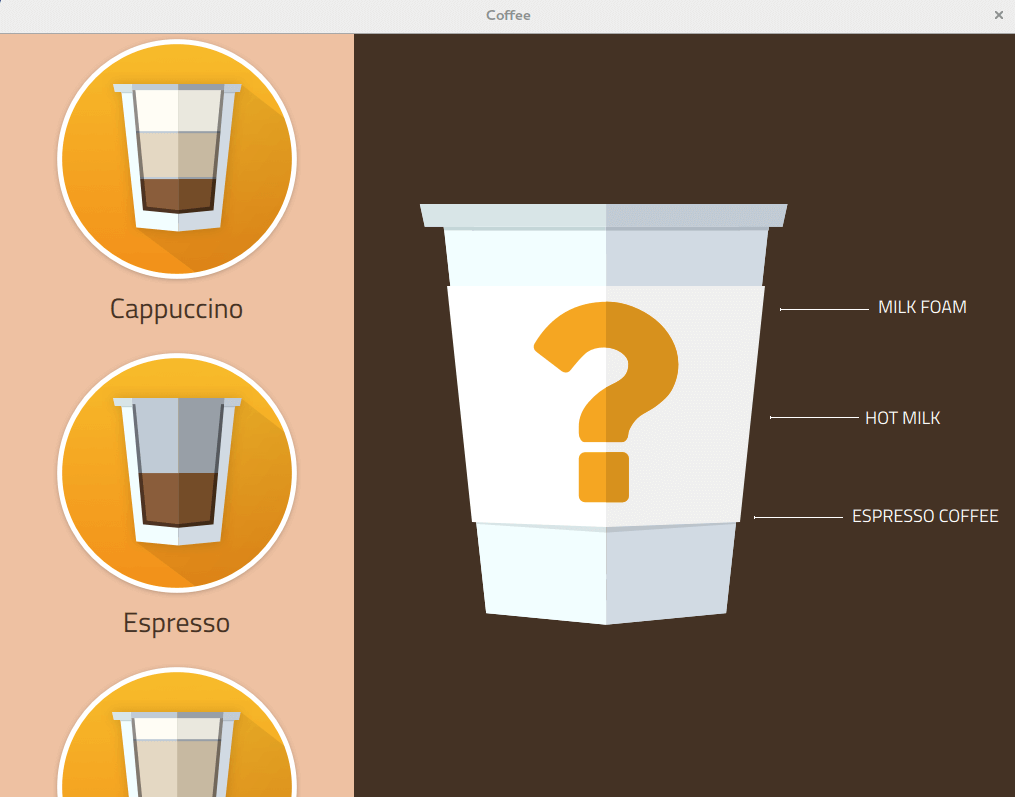The height and width of the screenshot is (797, 1015).
Task: Click the Coffee window title text
Action: (x=508, y=15)
